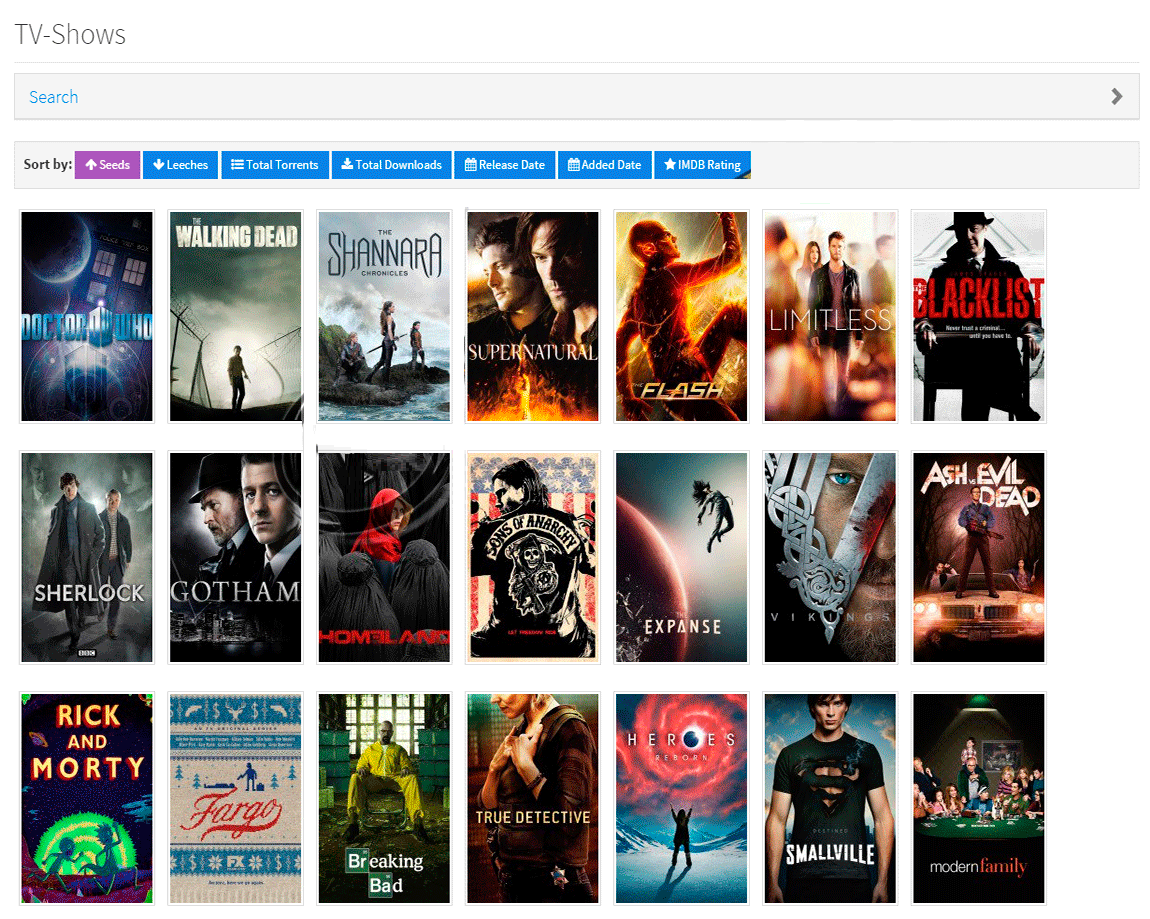
Task: Open the Heroes Reborn poster
Action: (x=681, y=799)
